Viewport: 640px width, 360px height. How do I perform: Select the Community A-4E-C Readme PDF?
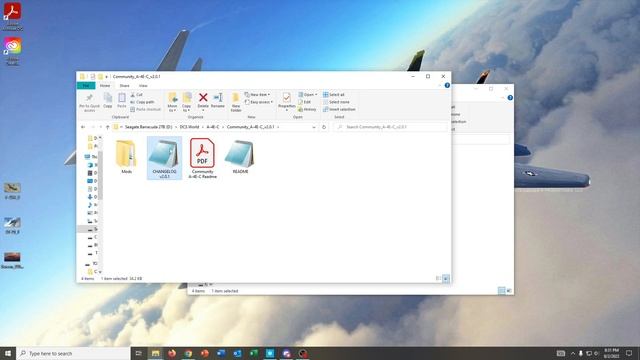pos(202,158)
